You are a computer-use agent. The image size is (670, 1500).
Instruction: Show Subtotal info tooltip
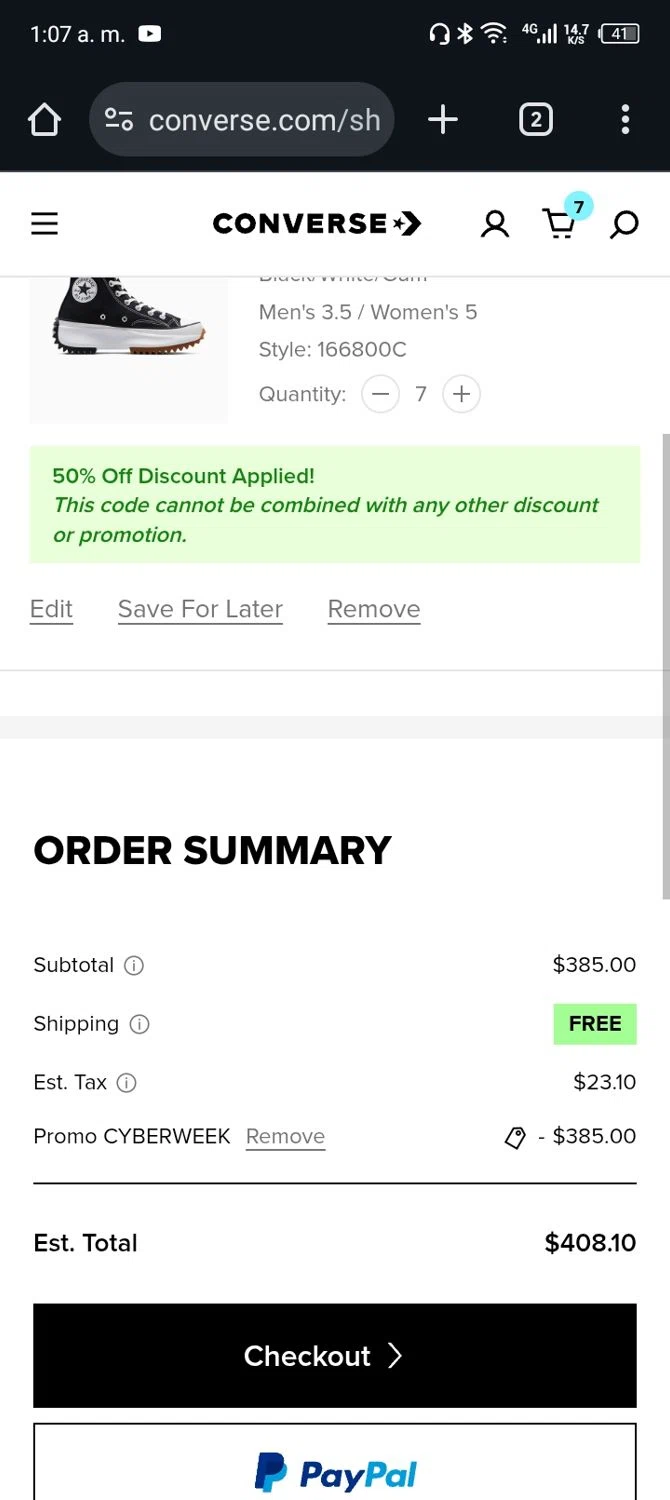(x=134, y=965)
